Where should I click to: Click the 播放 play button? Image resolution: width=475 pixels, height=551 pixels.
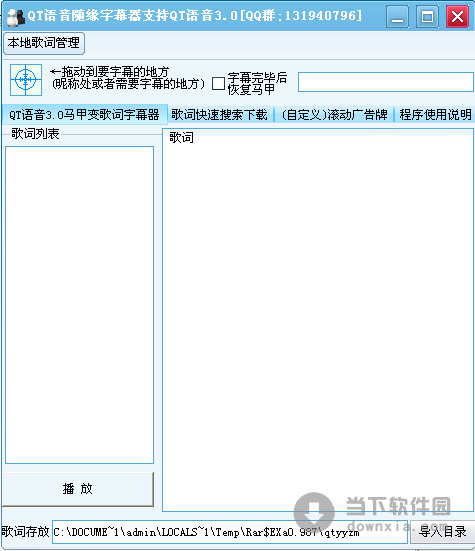pos(78,489)
